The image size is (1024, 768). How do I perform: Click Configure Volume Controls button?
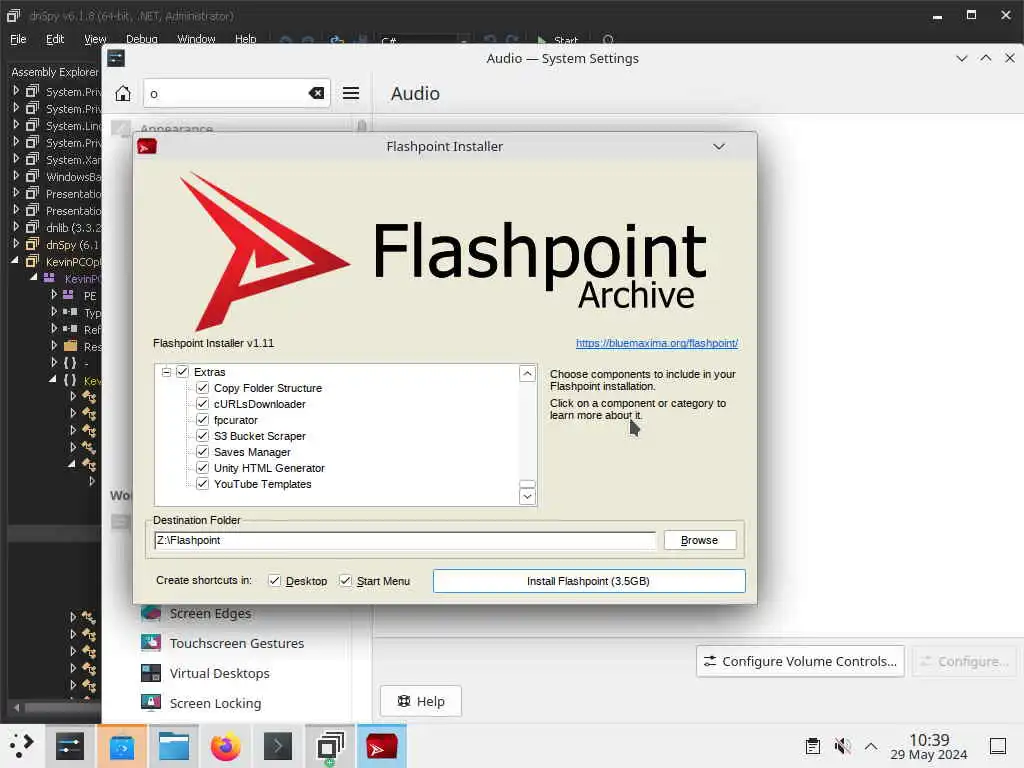click(x=800, y=661)
